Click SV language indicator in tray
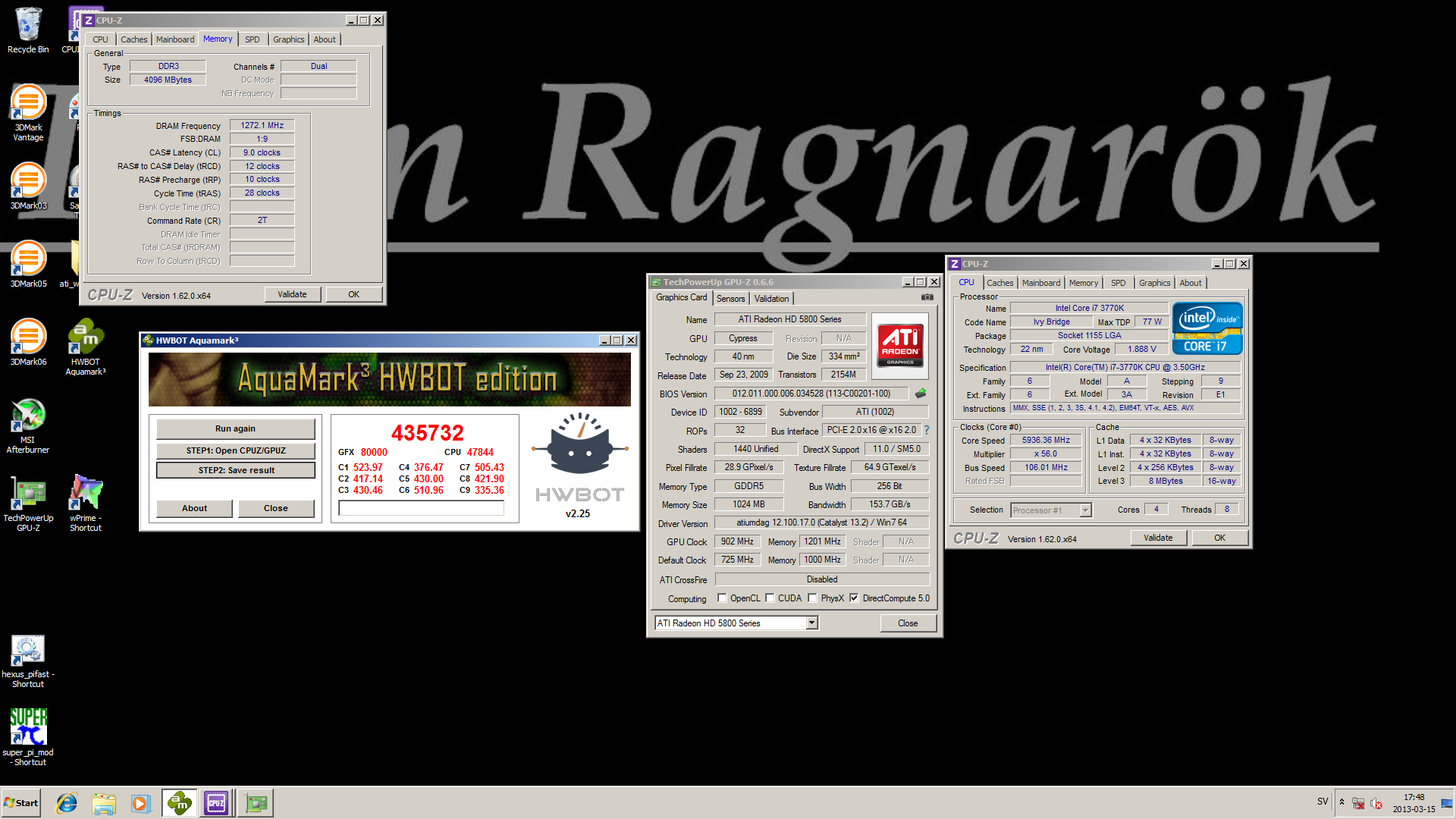The width and height of the screenshot is (1456, 819). point(1323,802)
